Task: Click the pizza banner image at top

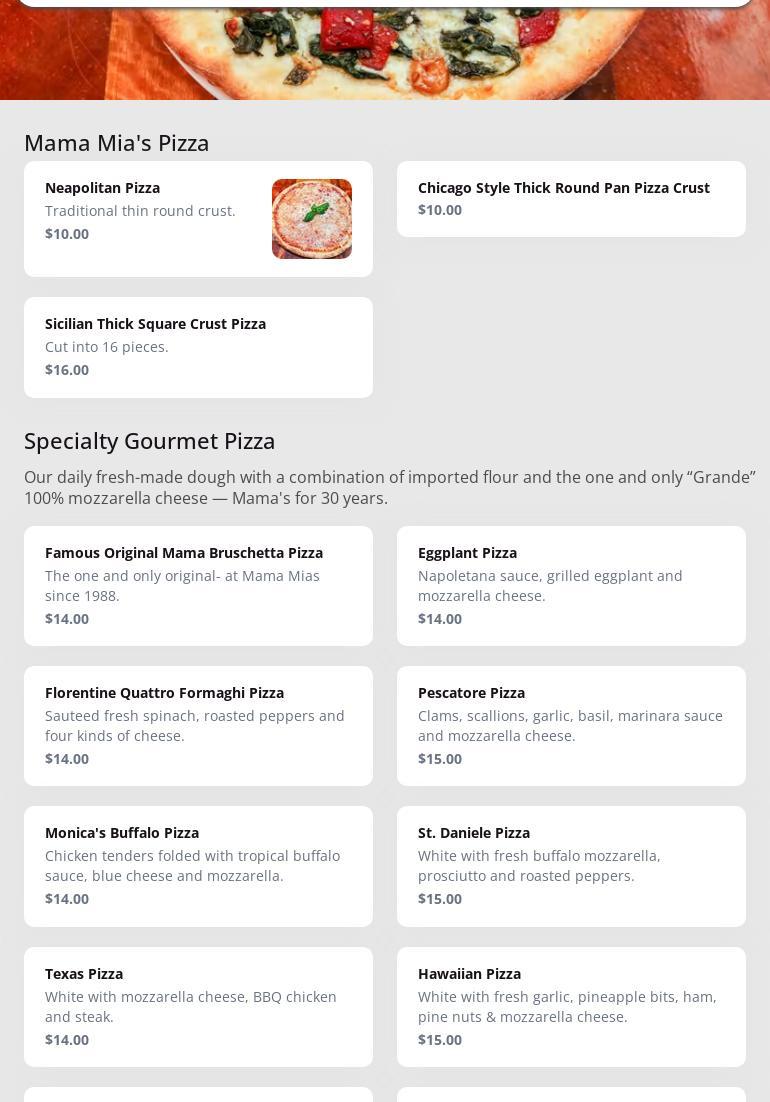Action: (x=385, y=55)
